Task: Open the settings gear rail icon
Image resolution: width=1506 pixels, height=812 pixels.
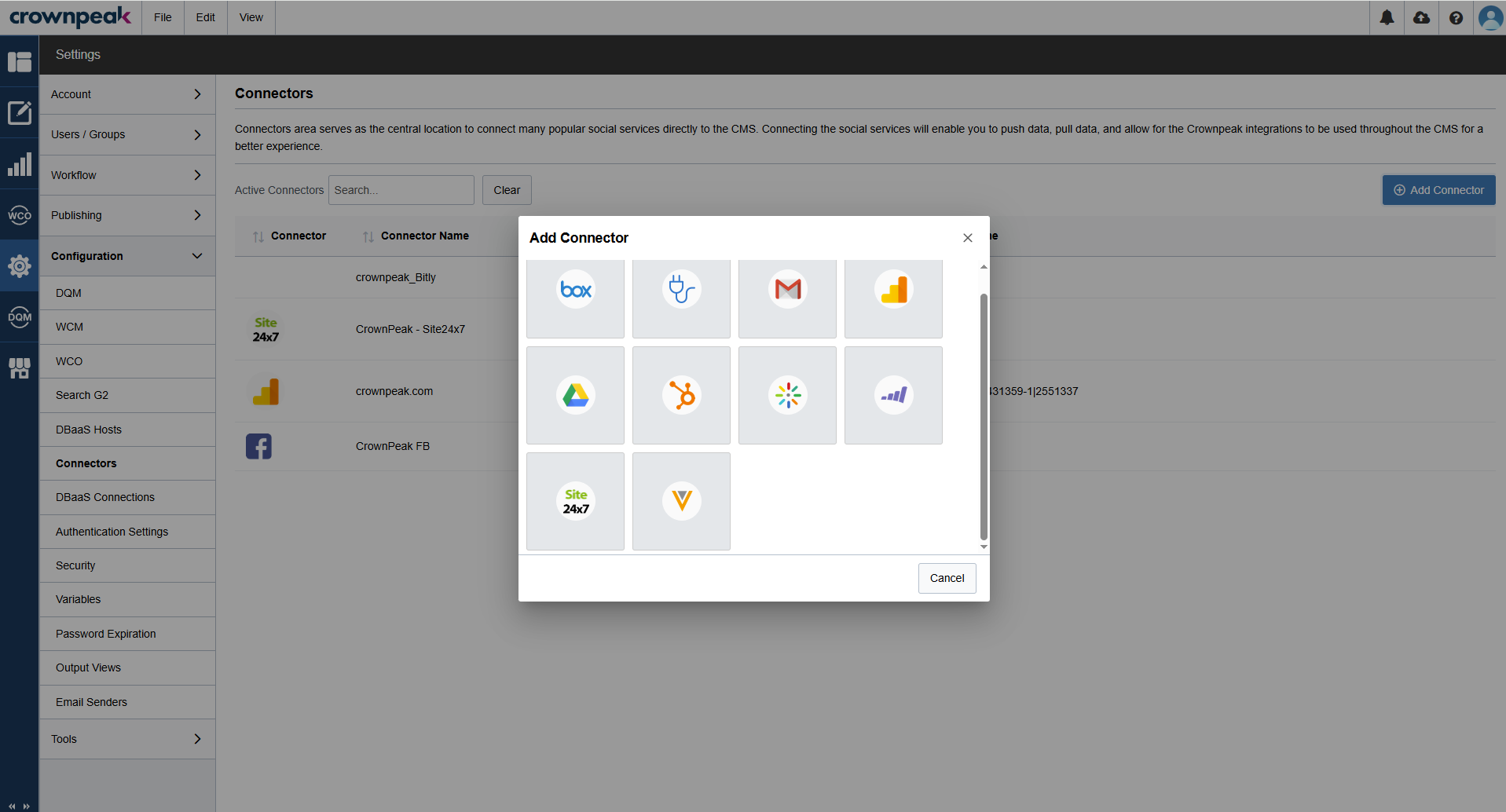Action: click(20, 266)
